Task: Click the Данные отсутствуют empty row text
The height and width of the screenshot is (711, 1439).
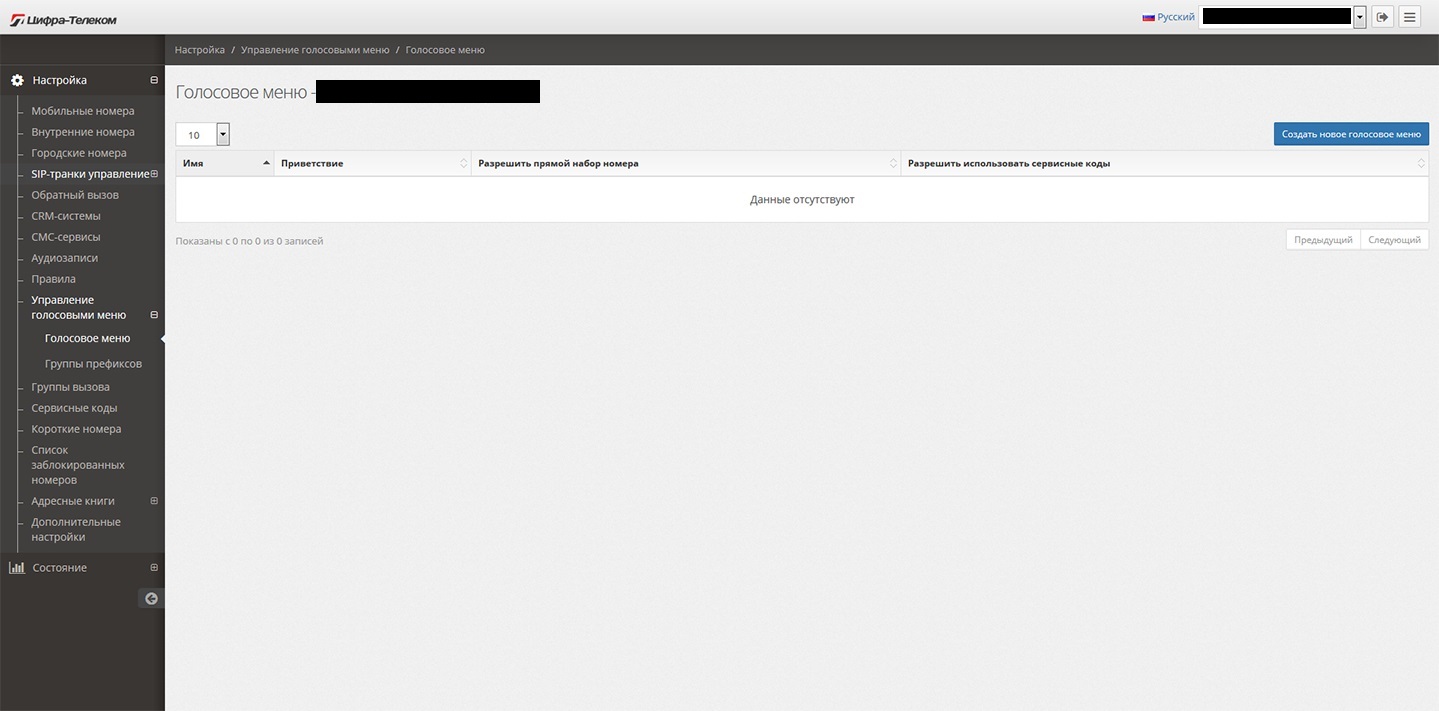Action: pos(802,200)
